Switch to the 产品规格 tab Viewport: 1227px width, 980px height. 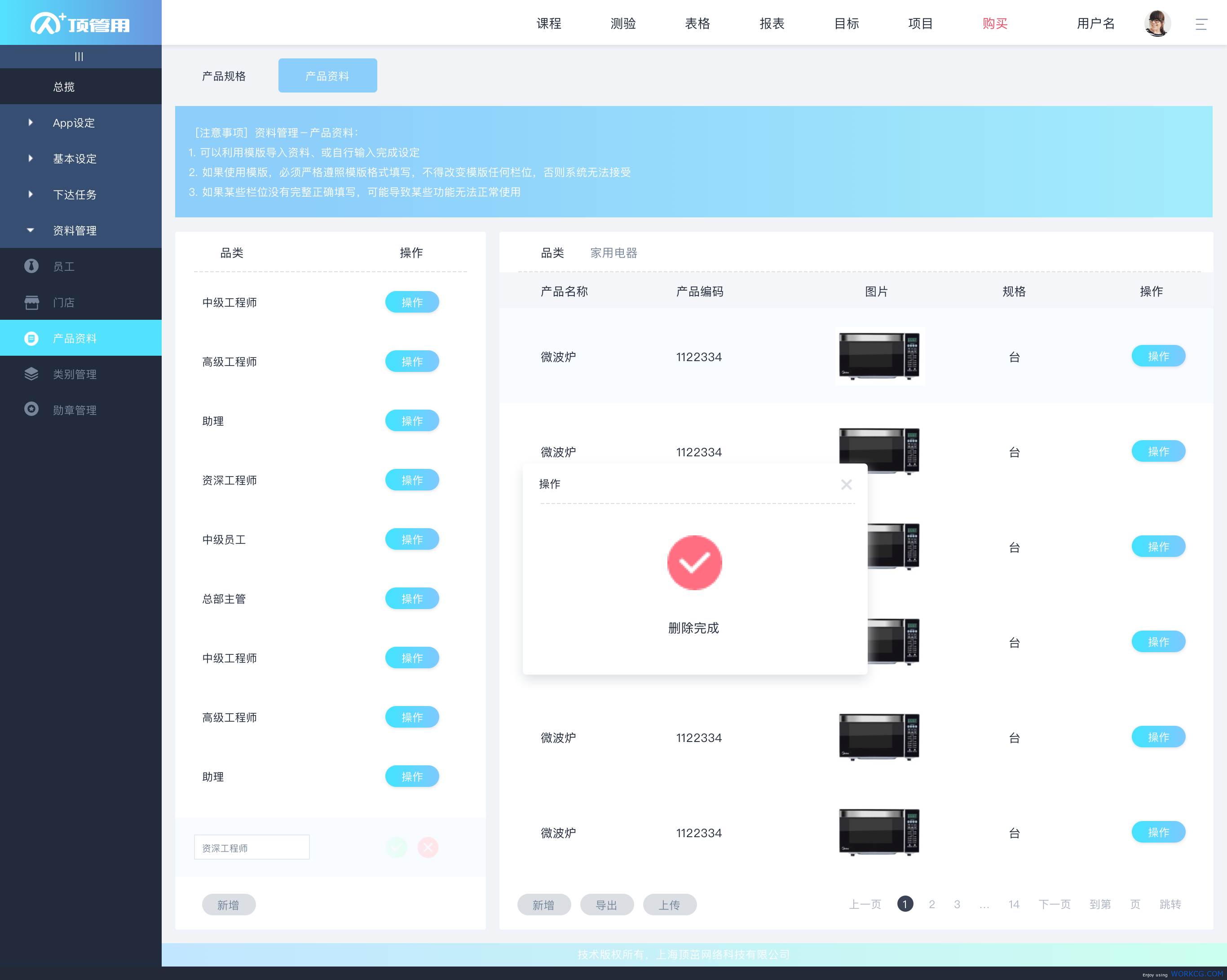pyautogui.click(x=224, y=76)
